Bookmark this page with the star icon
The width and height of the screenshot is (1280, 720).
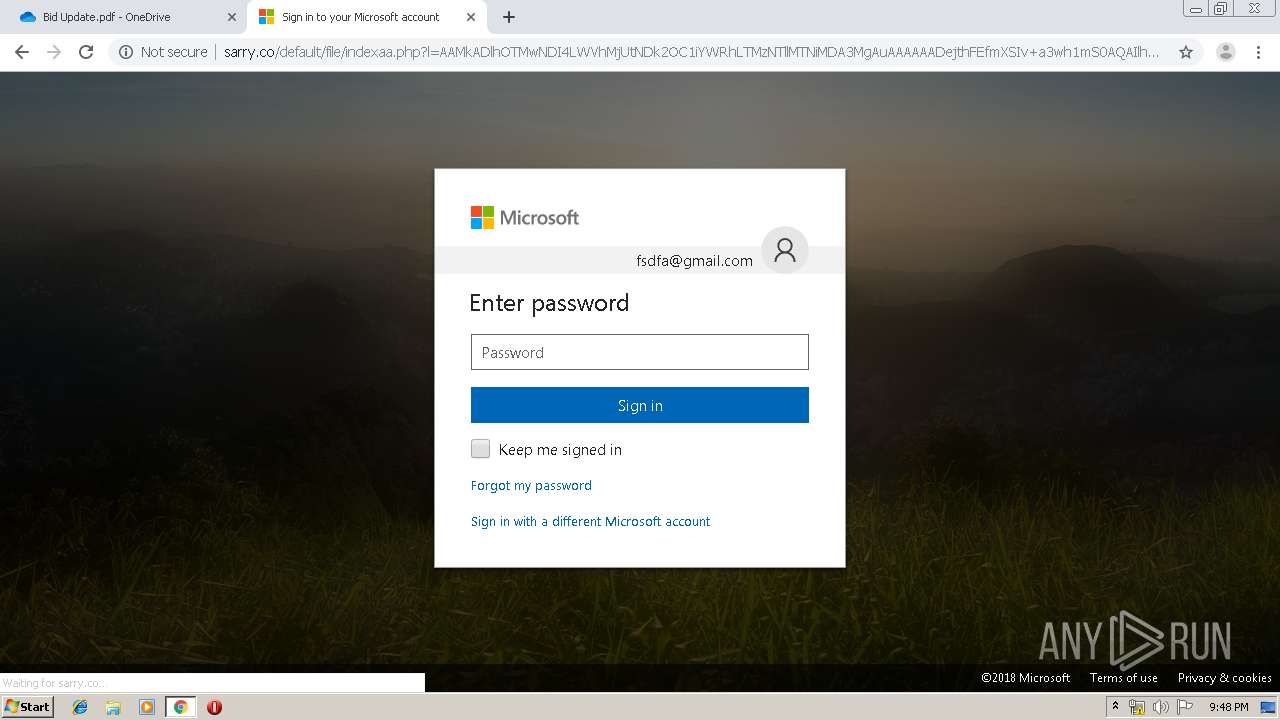coord(1186,52)
